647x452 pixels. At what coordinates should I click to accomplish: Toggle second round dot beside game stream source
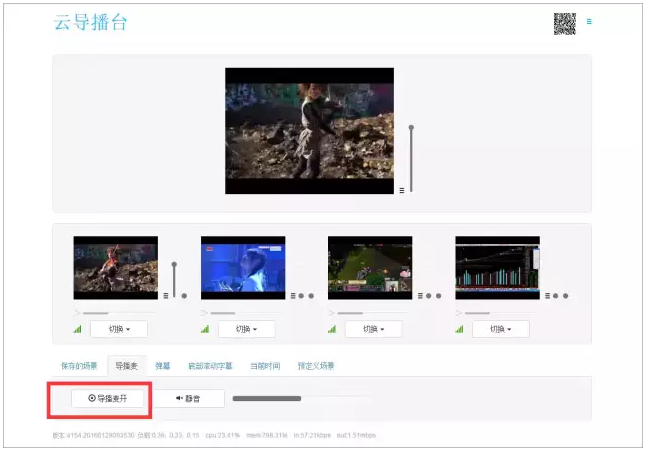[x=439, y=296]
